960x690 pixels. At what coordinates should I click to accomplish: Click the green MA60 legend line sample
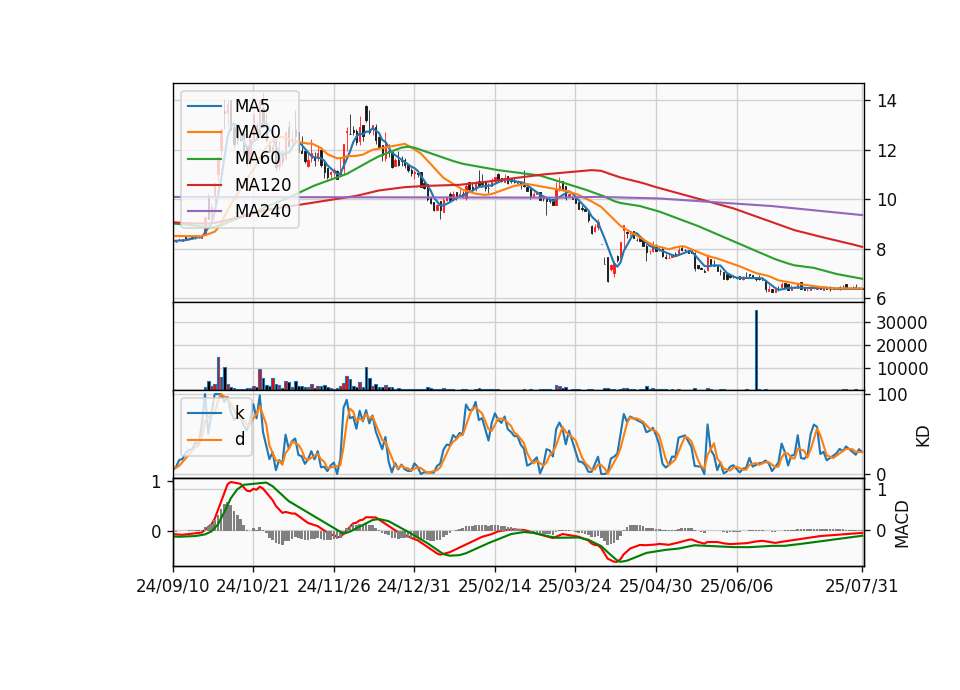[x=204, y=159]
